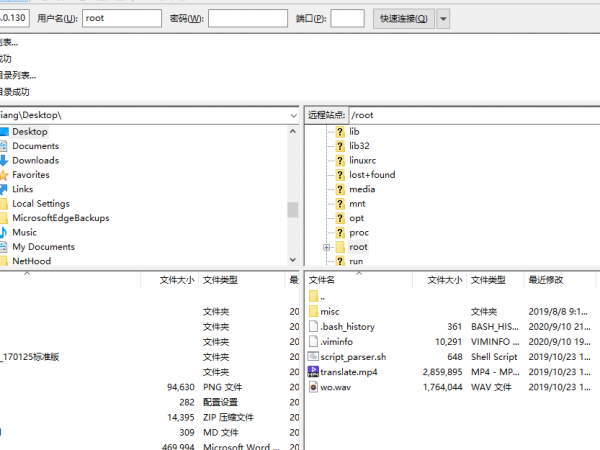
Task: Sort remote files by 最近修改 column
Action: point(560,280)
